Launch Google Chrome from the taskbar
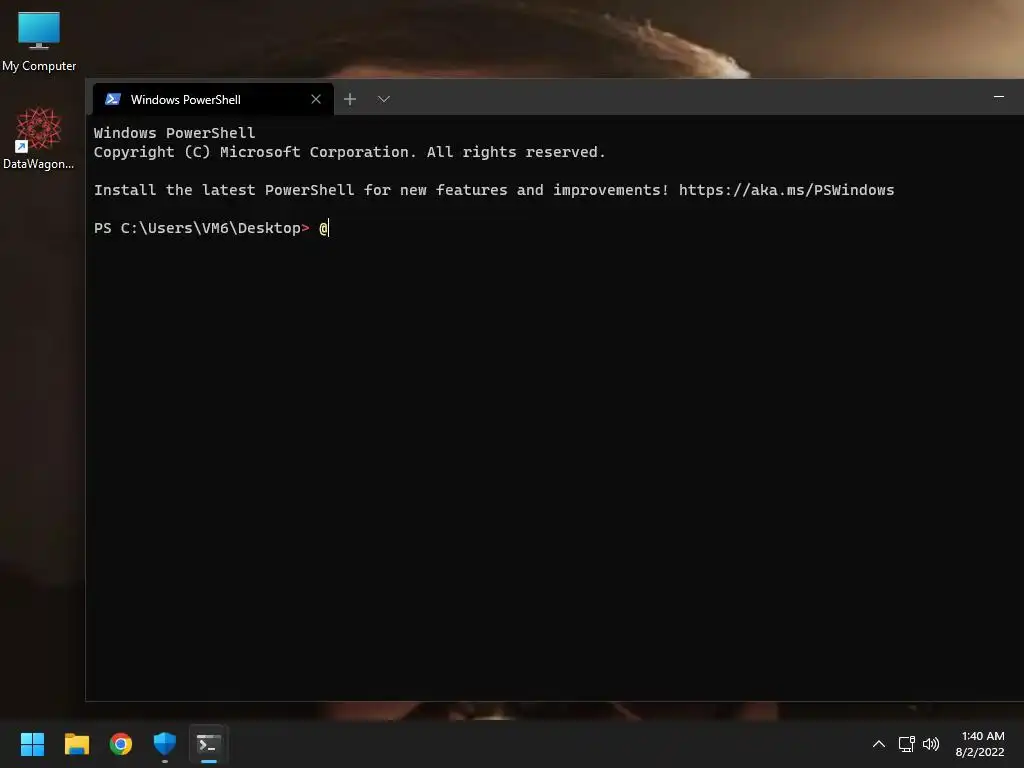This screenshot has height=768, width=1024. [x=121, y=744]
